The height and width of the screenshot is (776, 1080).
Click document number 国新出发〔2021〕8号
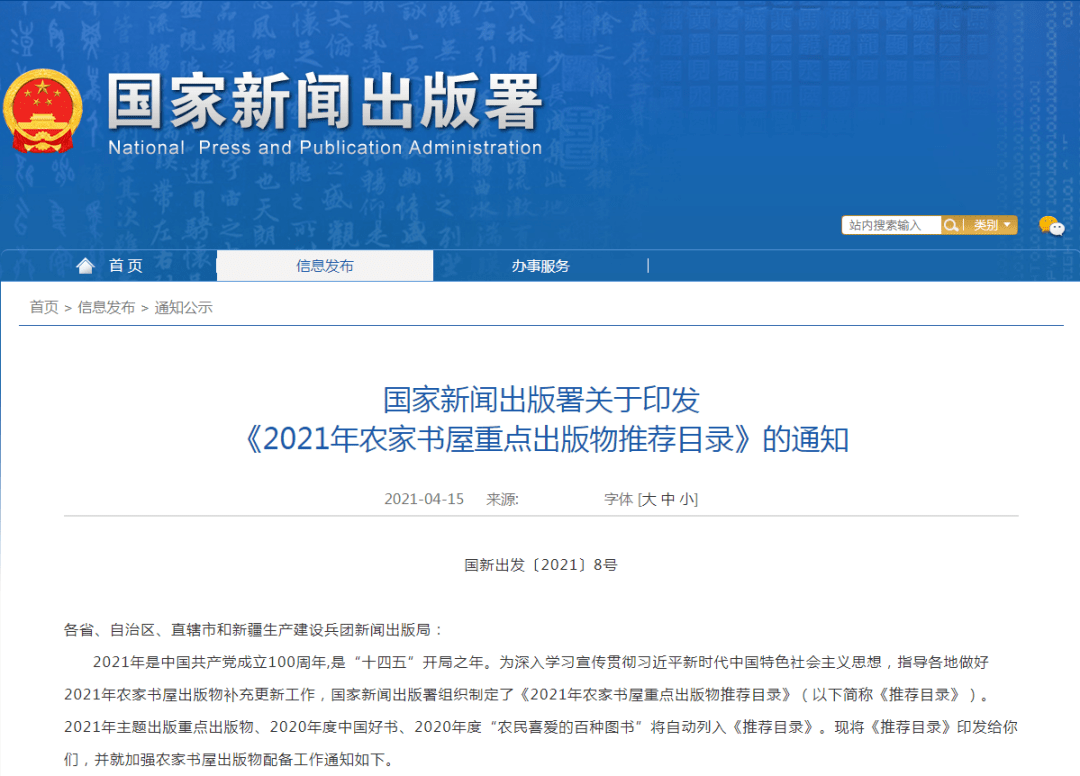pyautogui.click(x=541, y=565)
